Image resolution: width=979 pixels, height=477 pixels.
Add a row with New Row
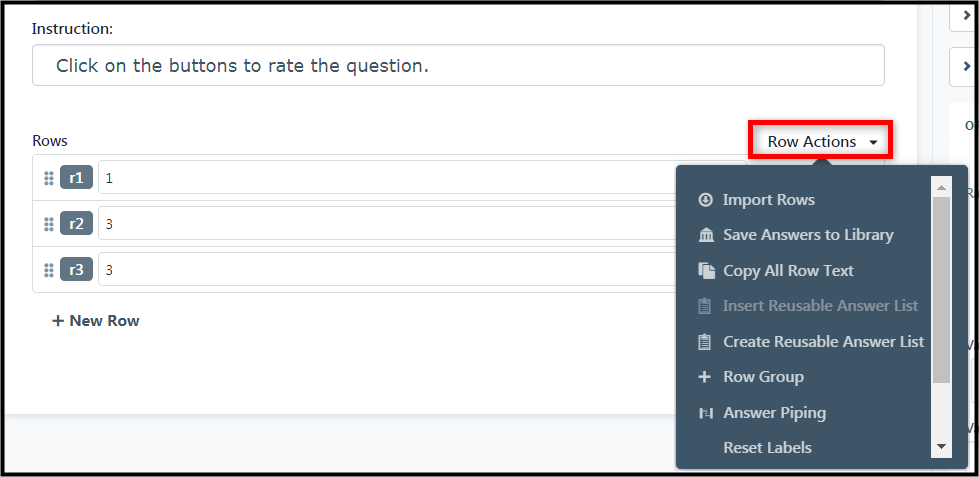click(96, 321)
